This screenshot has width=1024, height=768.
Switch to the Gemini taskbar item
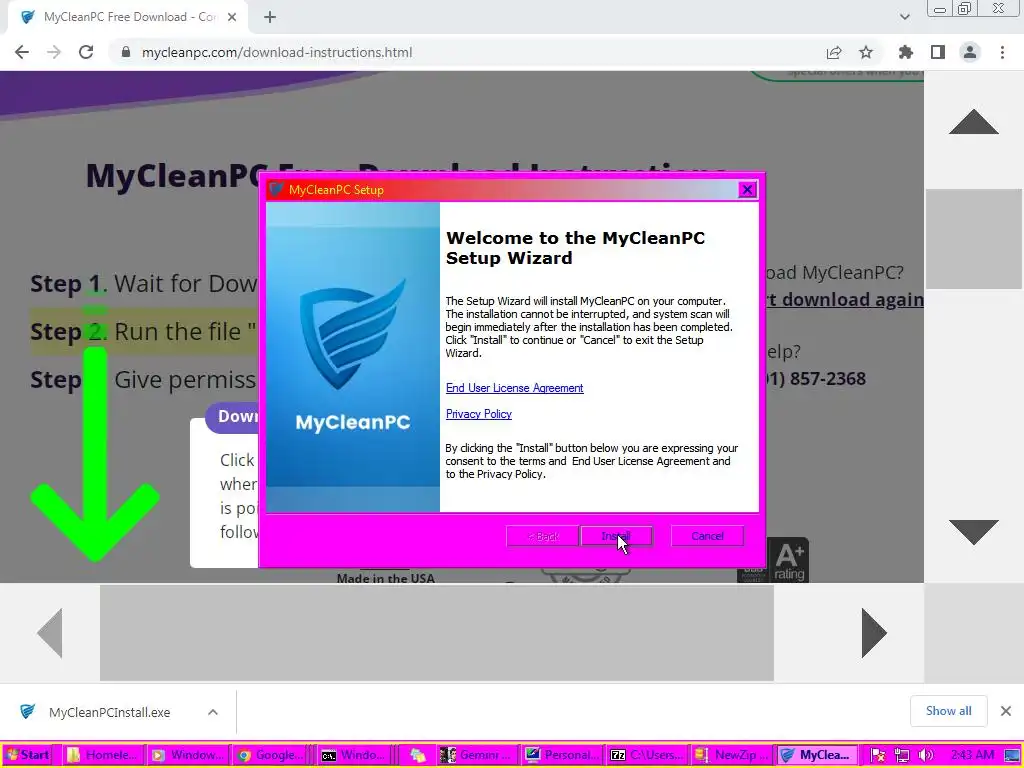[x=477, y=755]
